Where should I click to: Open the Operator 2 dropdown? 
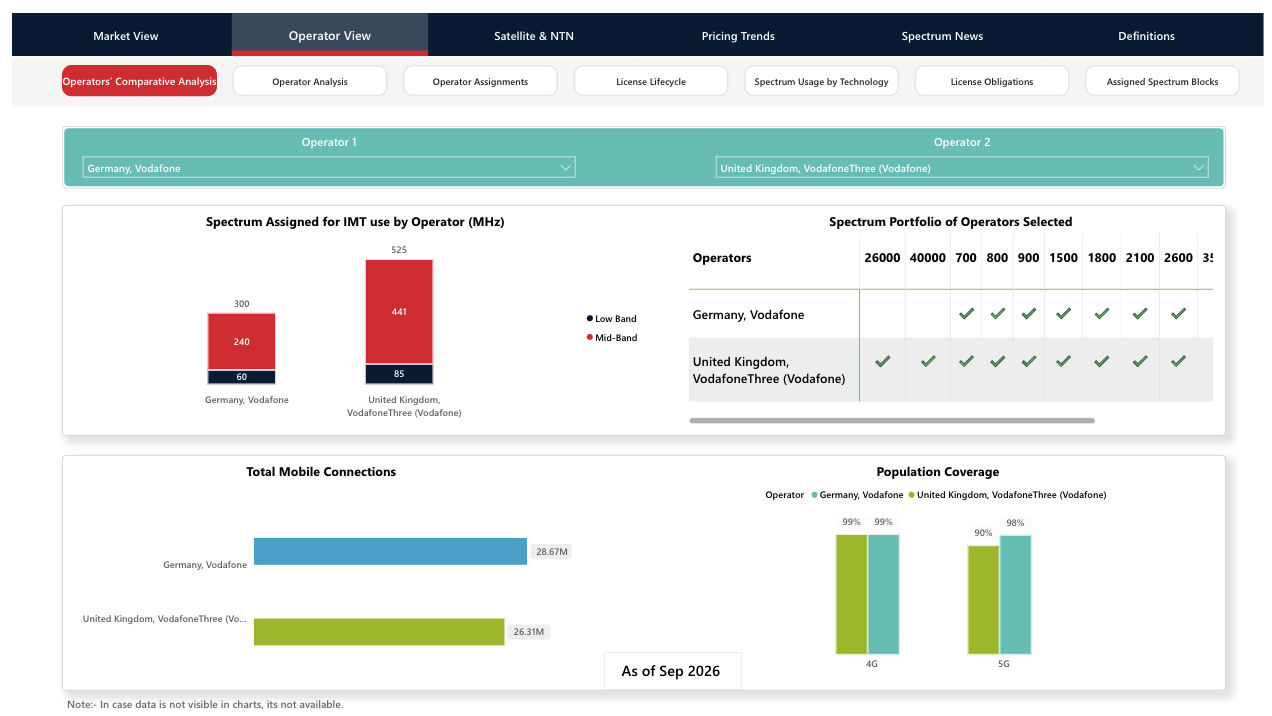962,168
